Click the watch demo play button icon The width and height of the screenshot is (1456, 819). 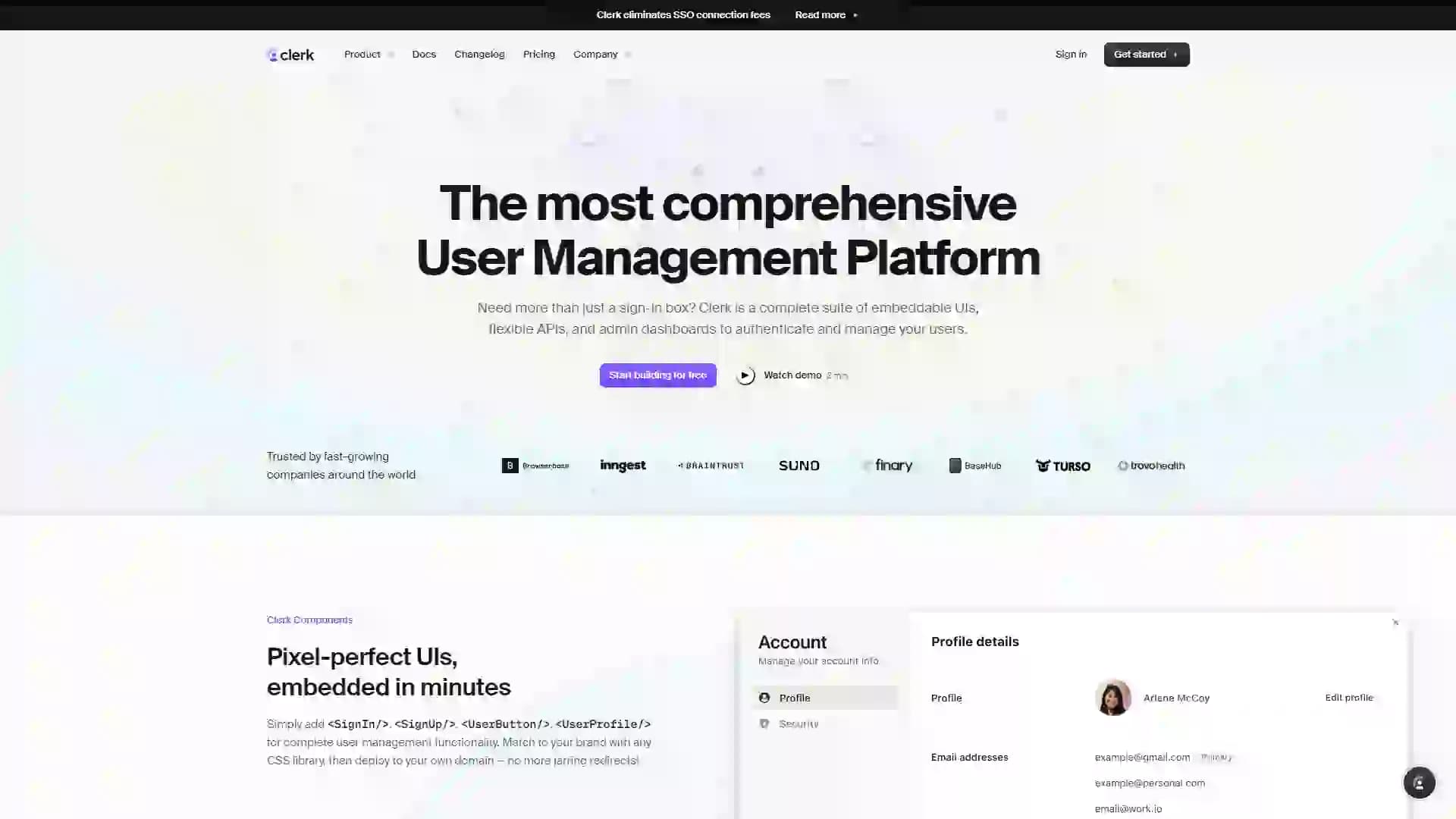pyautogui.click(x=746, y=375)
